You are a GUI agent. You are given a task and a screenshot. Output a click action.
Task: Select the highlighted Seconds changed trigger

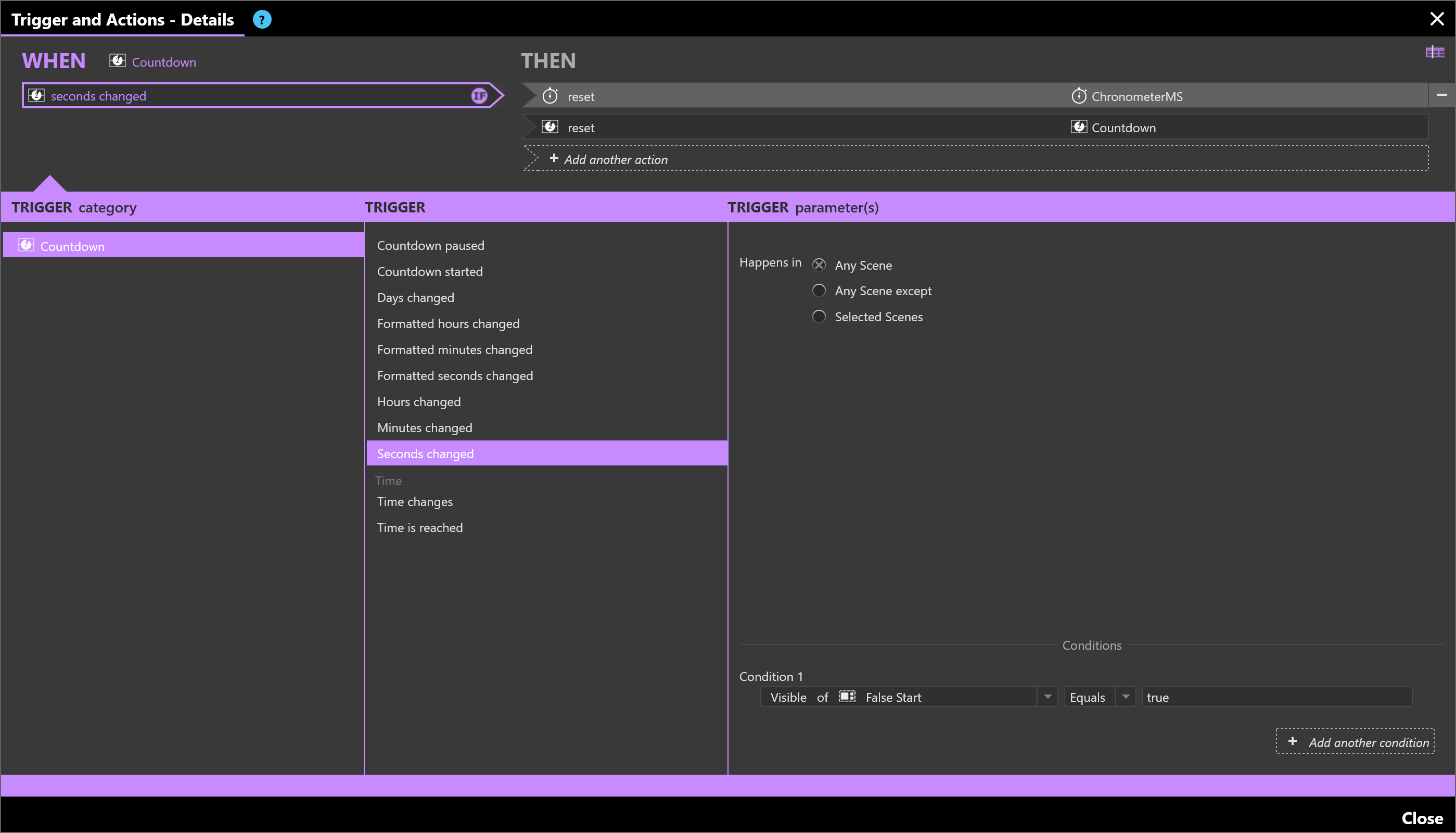[x=546, y=453]
